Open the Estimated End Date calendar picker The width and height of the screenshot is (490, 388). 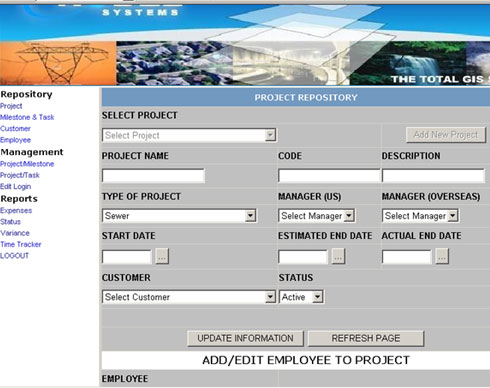point(338,256)
